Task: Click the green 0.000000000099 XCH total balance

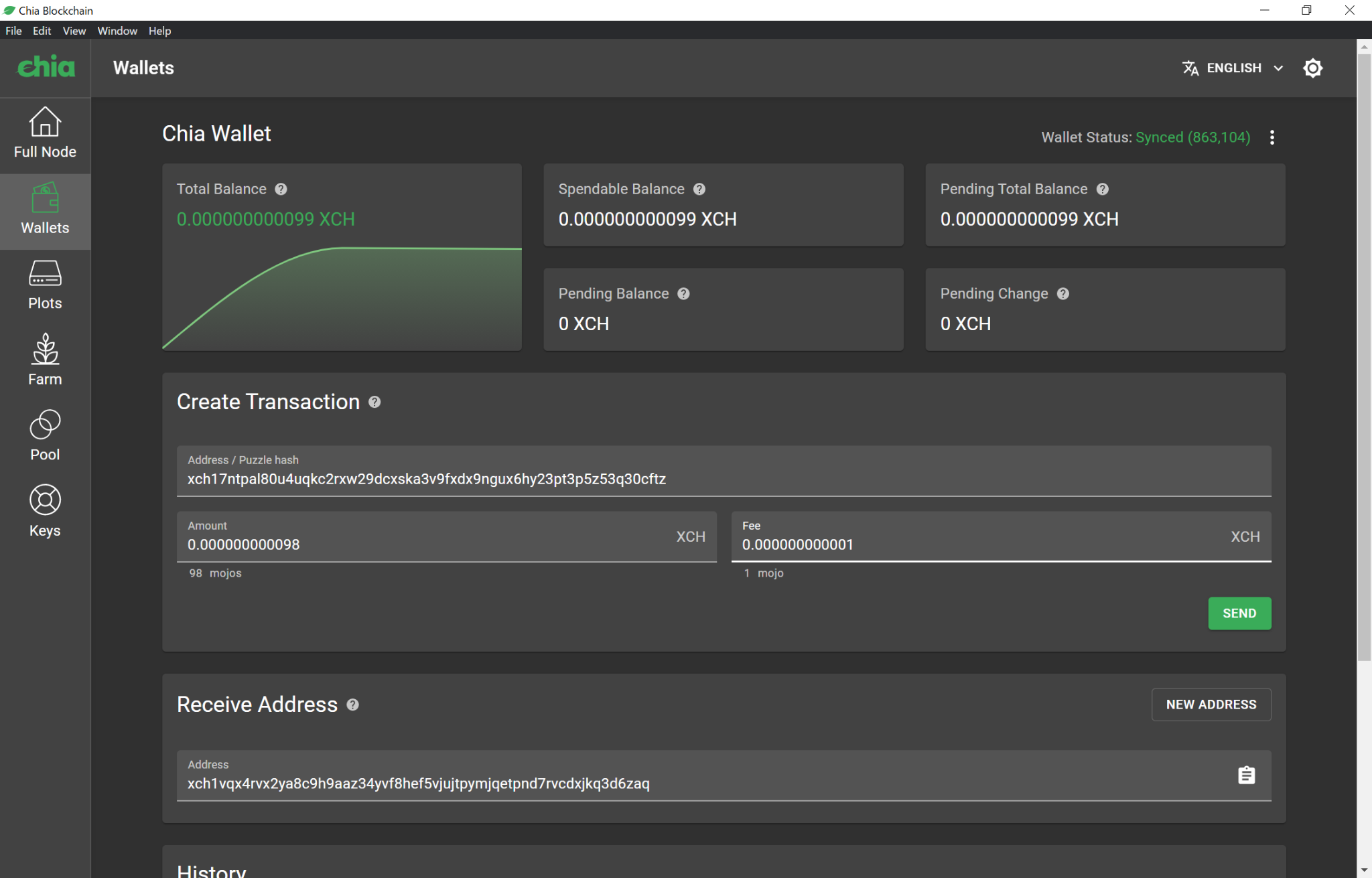Action: point(265,219)
